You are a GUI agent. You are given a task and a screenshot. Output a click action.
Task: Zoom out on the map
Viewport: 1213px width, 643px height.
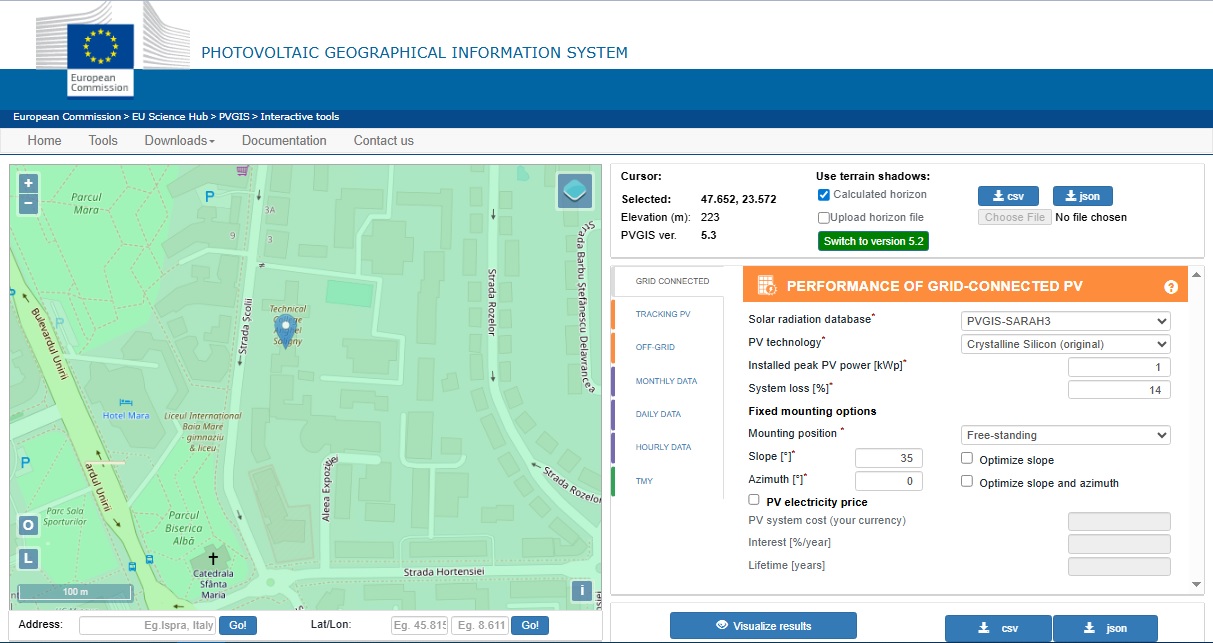[x=28, y=204]
